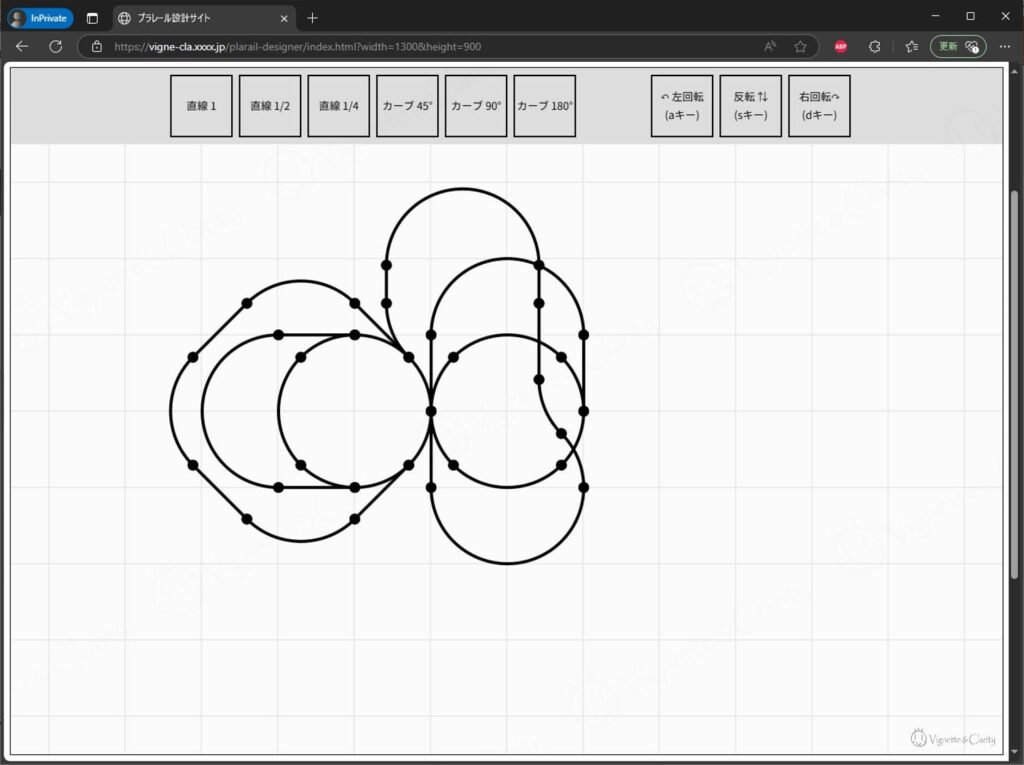1024x765 pixels.
Task: Click the read aloud icon in address bar
Action: (x=770, y=46)
